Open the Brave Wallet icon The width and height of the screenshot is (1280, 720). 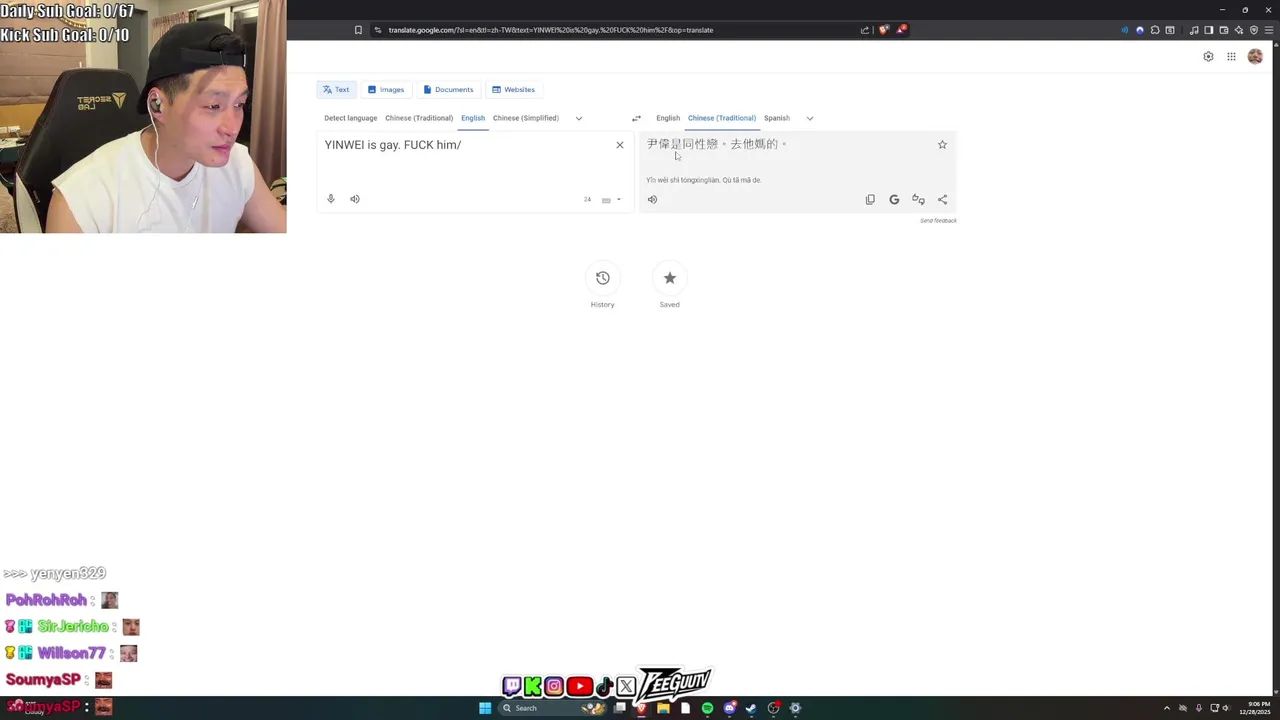click(1223, 30)
